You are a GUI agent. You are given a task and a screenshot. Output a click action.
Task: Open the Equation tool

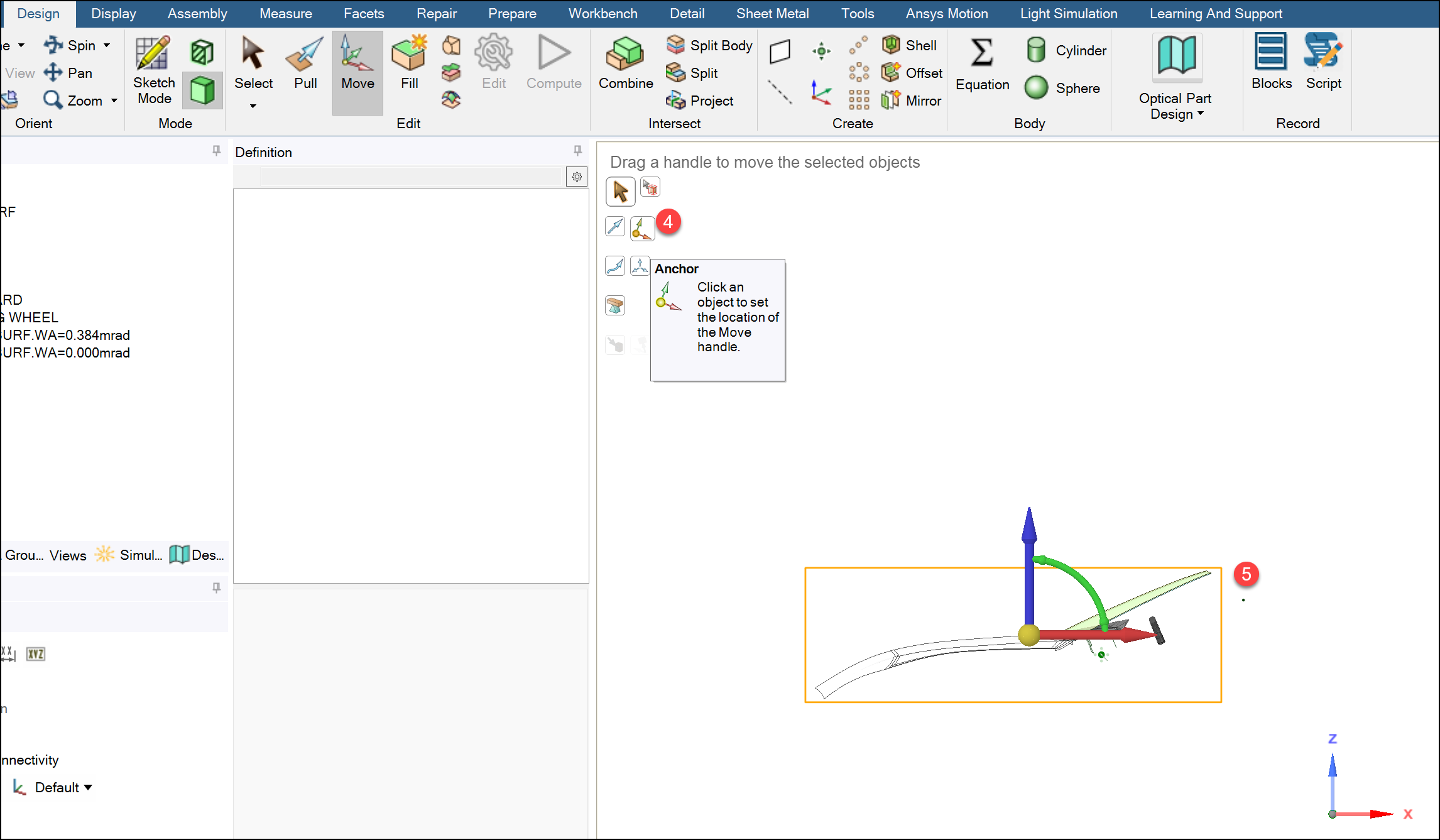[x=982, y=65]
